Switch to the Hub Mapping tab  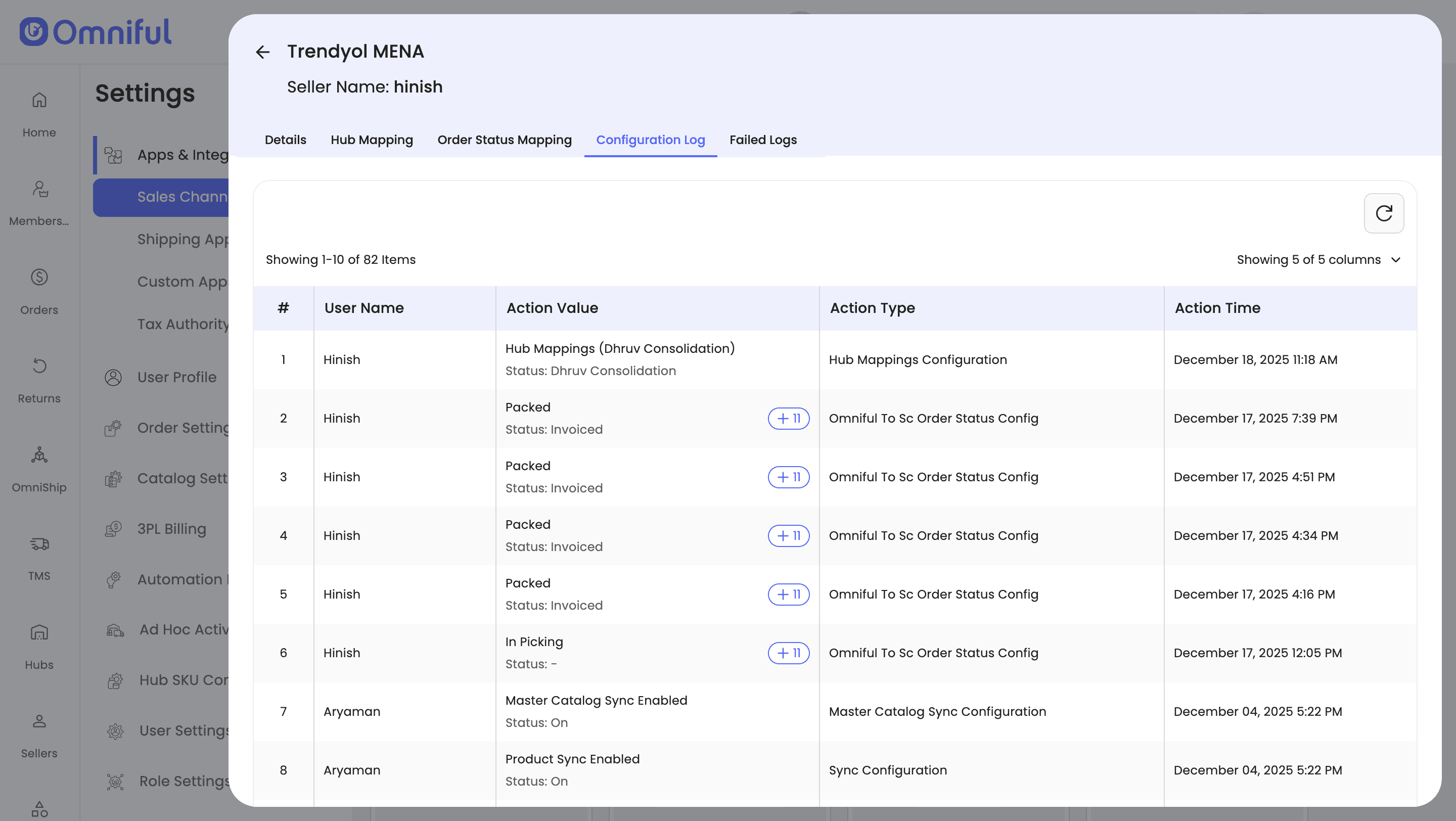pos(372,140)
